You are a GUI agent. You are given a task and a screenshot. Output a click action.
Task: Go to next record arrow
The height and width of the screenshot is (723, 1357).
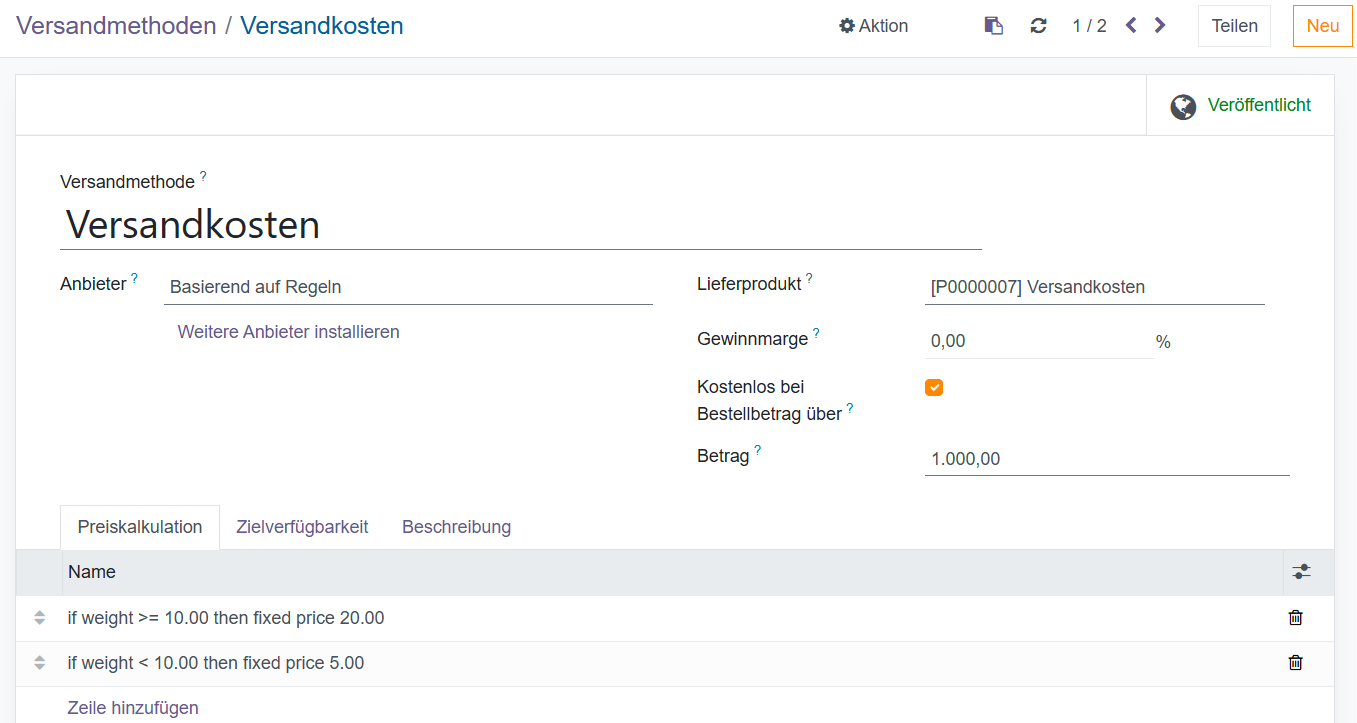coord(1160,25)
